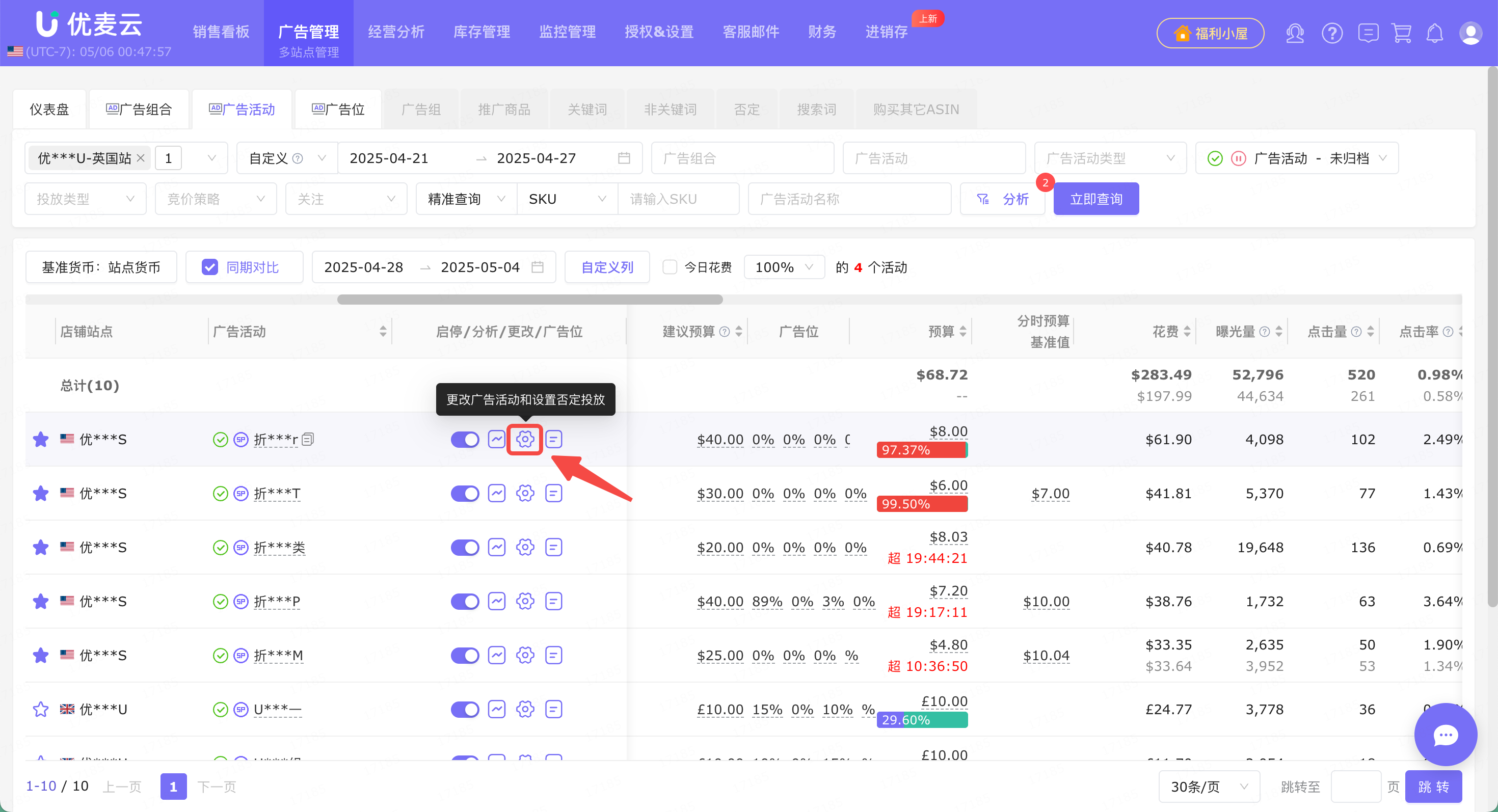
Task: Click the 97.37% budget progress bar
Action: pos(922,450)
